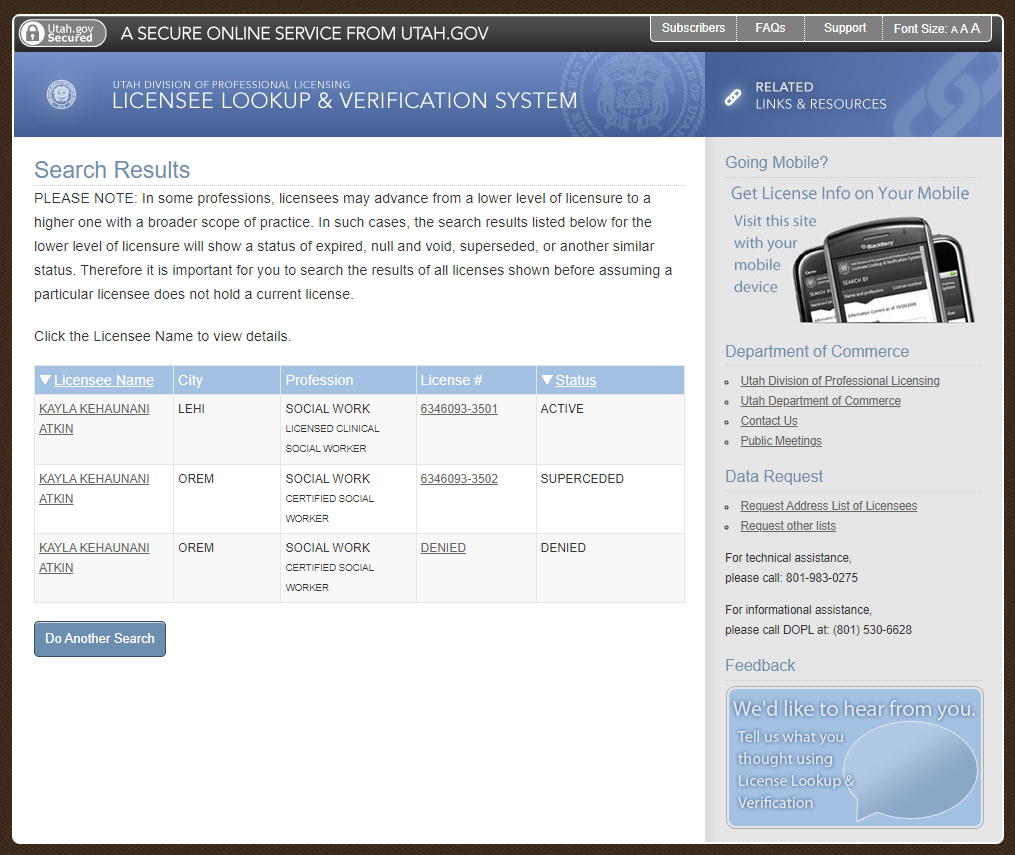
Task: Open the Subscribers menu item
Action: 693,28
